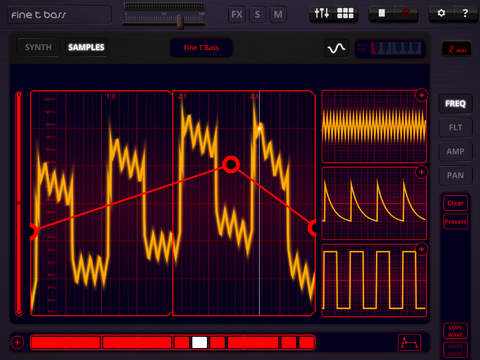Screen dimensions: 480x360
Task: Click the red Z indicator button
Action: pos(456,49)
